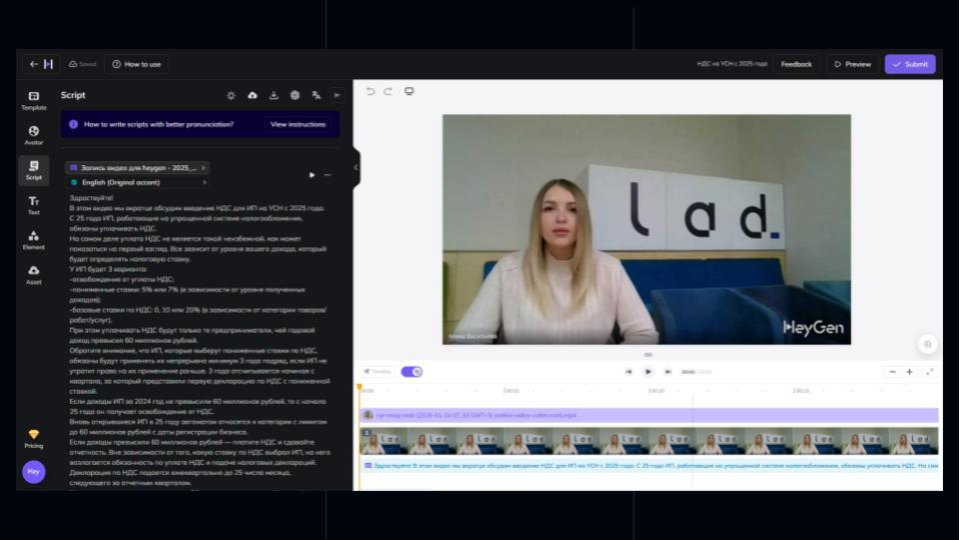Click the globe icon in Script header
Image resolution: width=960 pixels, height=540 pixels.
[295, 95]
